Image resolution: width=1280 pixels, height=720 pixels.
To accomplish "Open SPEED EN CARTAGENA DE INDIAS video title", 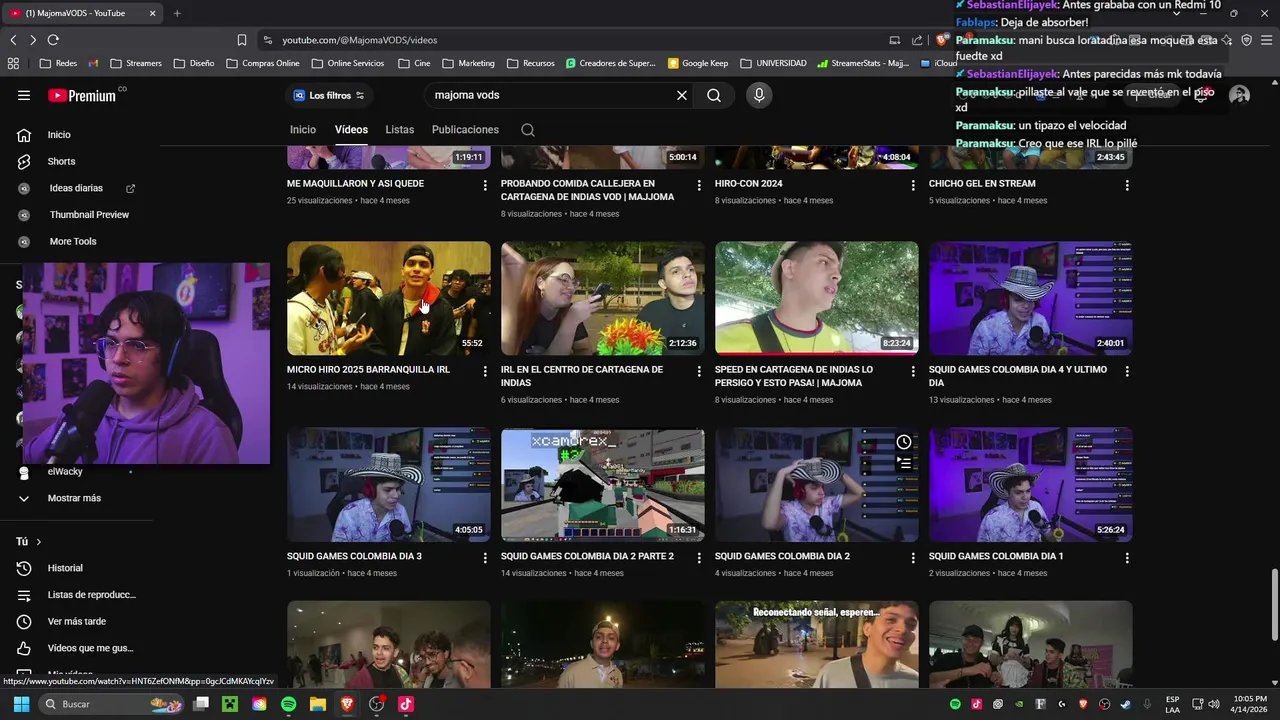I will pyautogui.click(x=794, y=376).
